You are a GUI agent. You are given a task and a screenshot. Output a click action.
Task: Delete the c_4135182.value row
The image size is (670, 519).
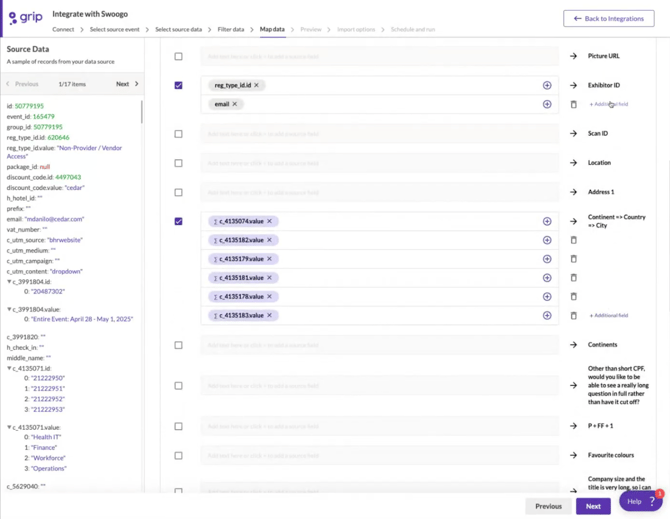coord(573,240)
